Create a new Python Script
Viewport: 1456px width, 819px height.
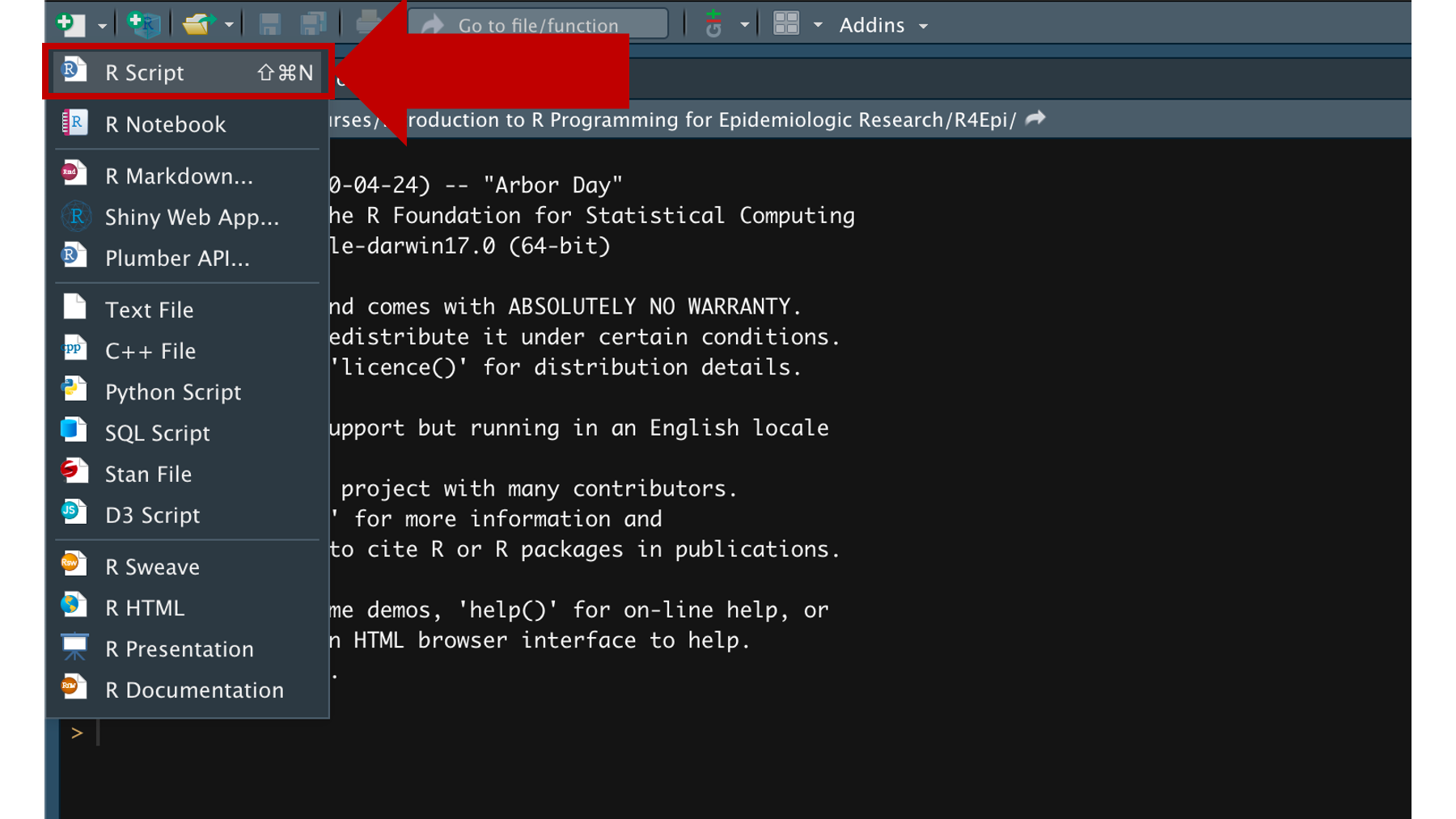pyautogui.click(x=188, y=392)
